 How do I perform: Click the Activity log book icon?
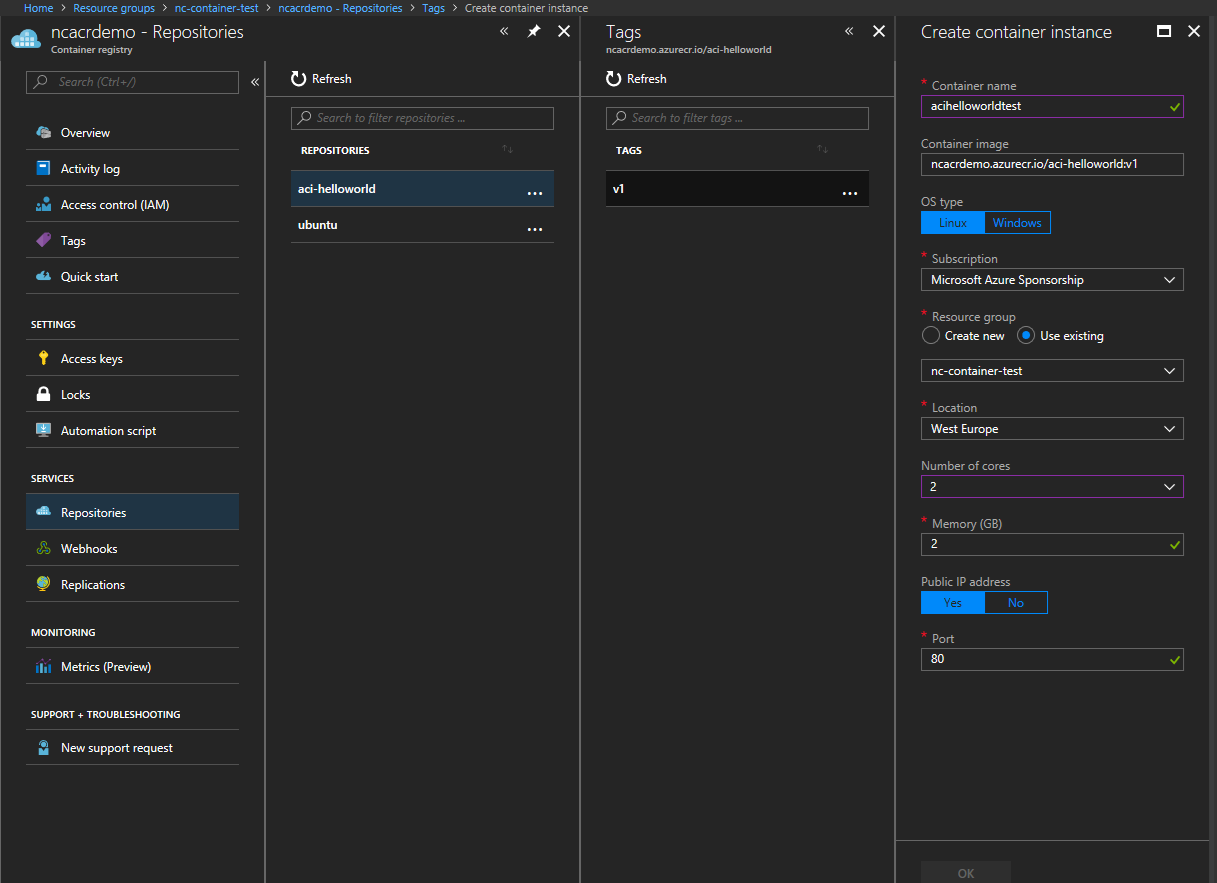(43, 169)
